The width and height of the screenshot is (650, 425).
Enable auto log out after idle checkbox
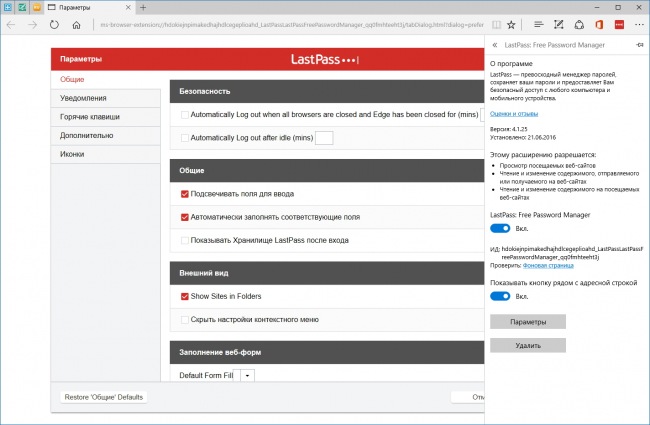click(185, 138)
